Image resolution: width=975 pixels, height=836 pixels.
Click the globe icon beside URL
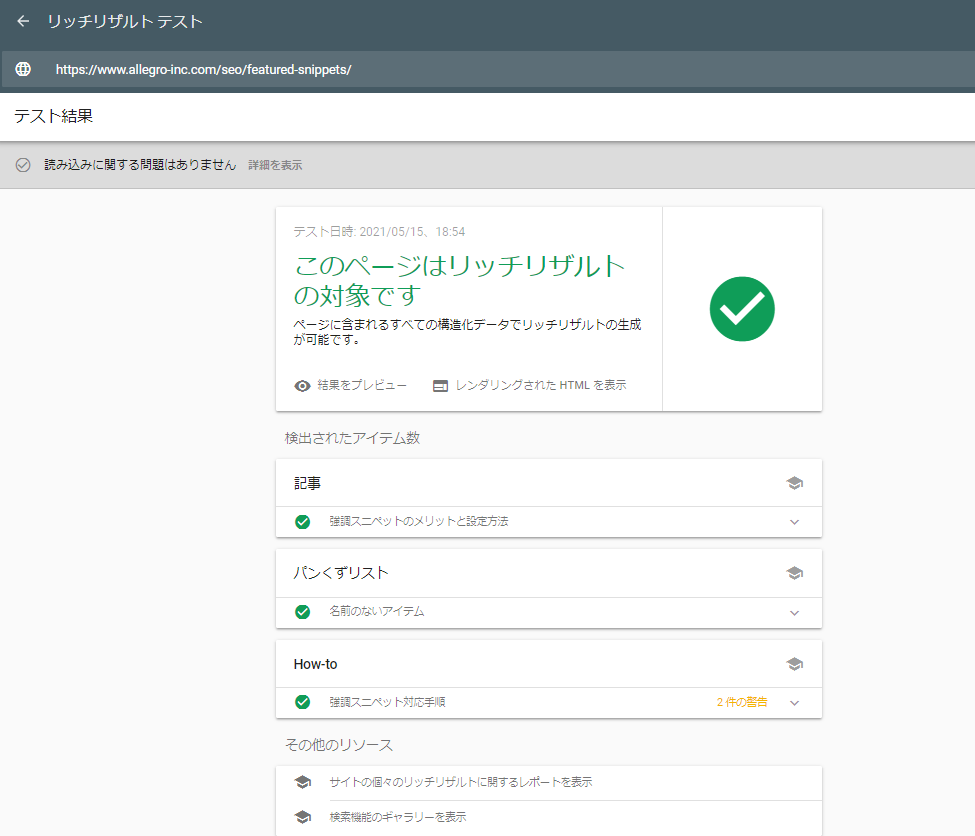(x=23, y=70)
